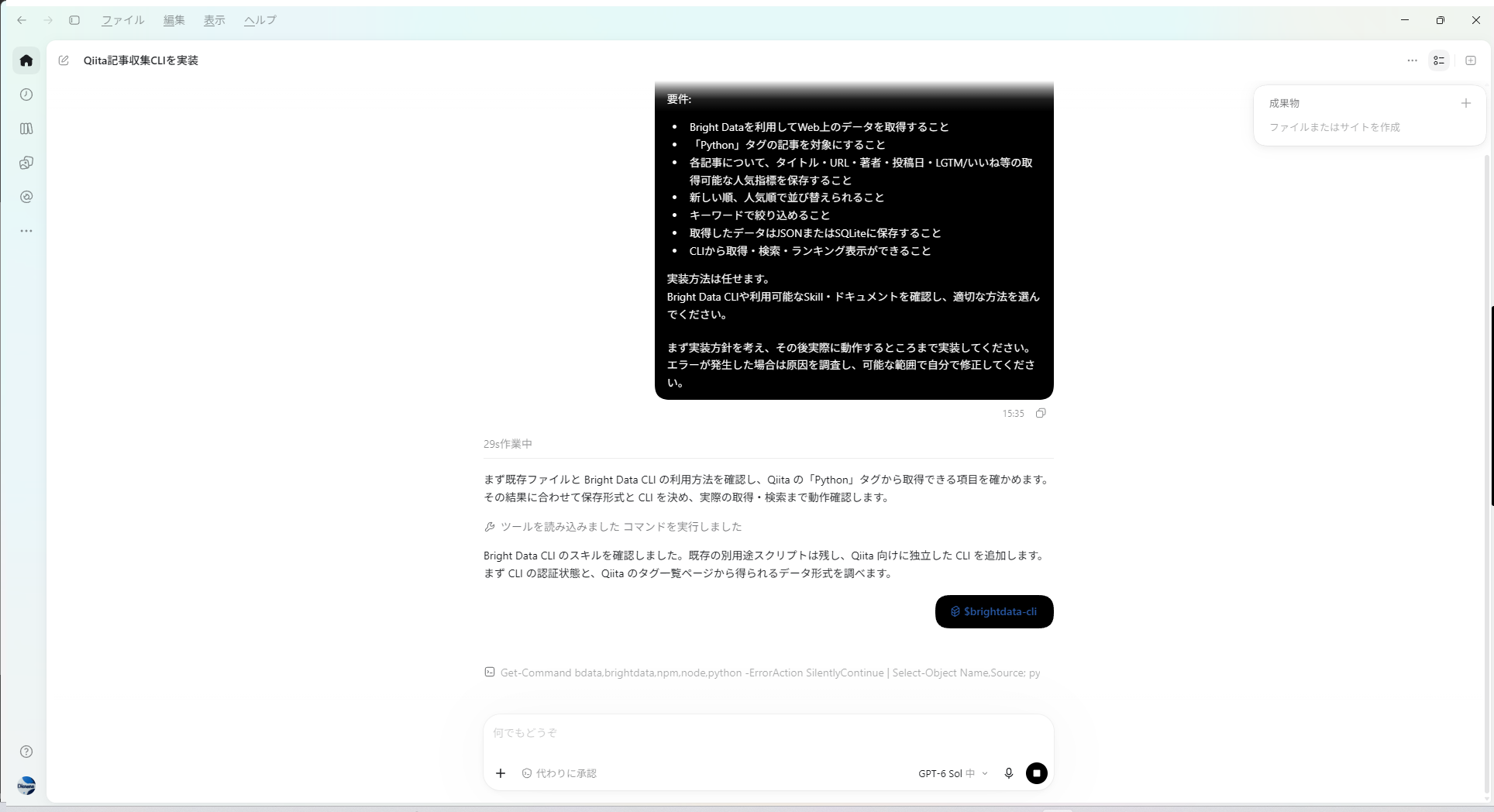
Task: Open the GPT-6 Sol model dropdown
Action: coord(953,773)
